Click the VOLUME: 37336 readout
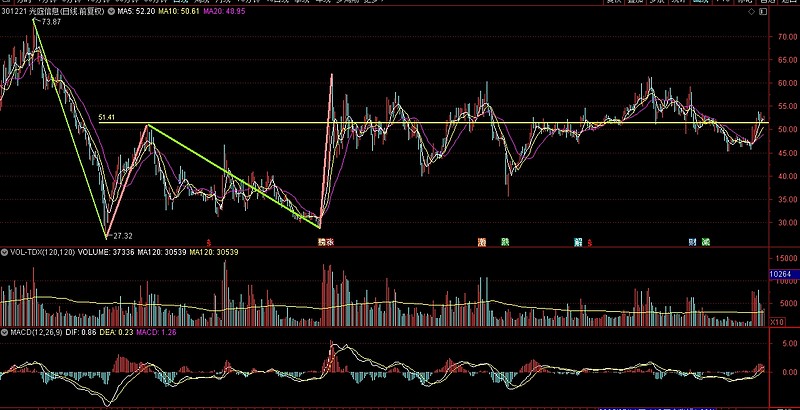This screenshot has width=800, height=410. [106, 252]
